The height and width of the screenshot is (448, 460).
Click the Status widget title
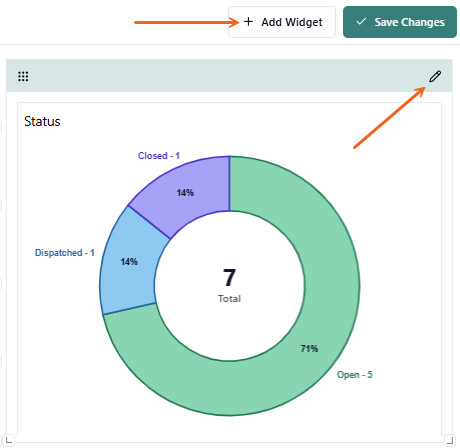pos(42,121)
